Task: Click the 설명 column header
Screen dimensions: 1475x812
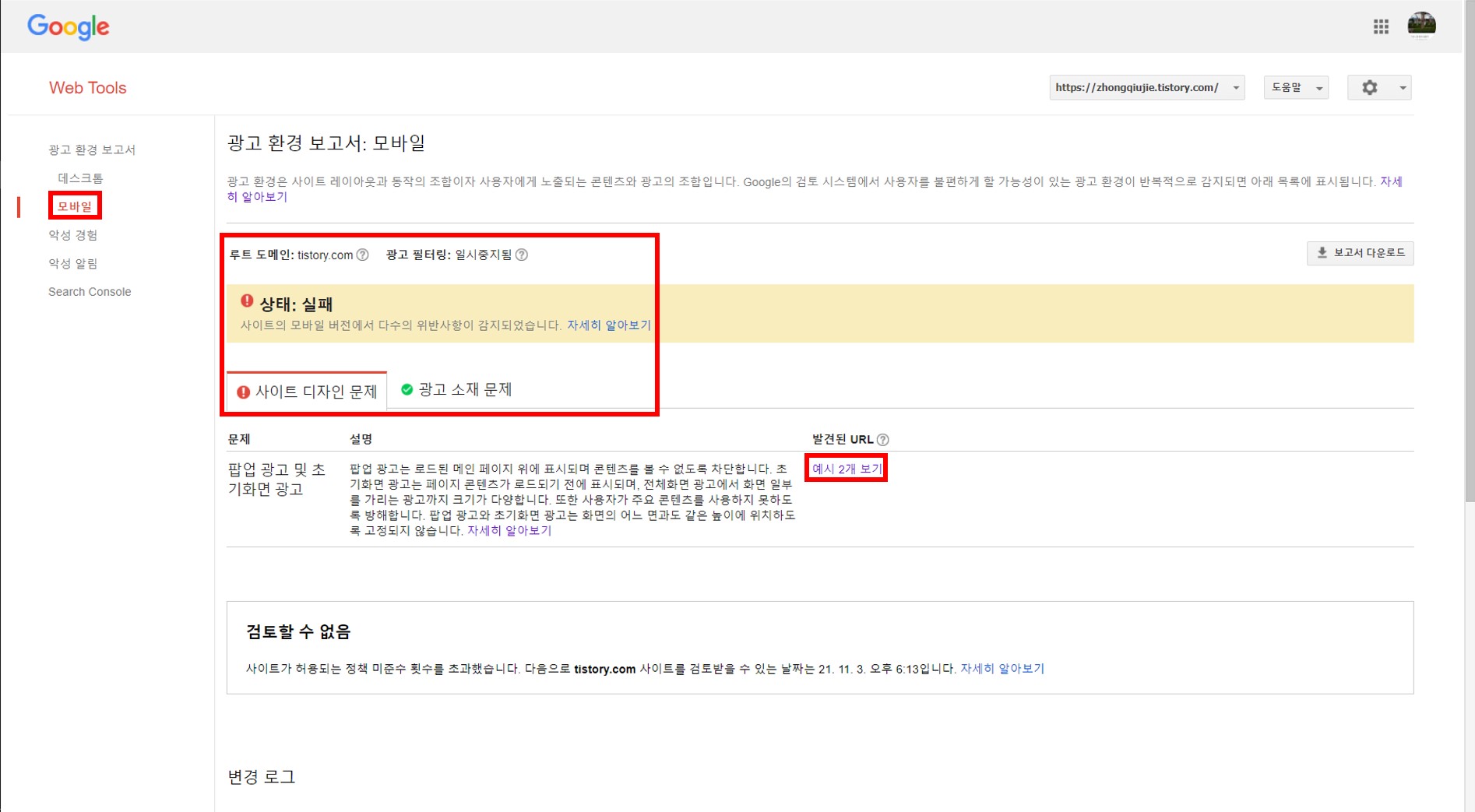Action: [x=361, y=440]
